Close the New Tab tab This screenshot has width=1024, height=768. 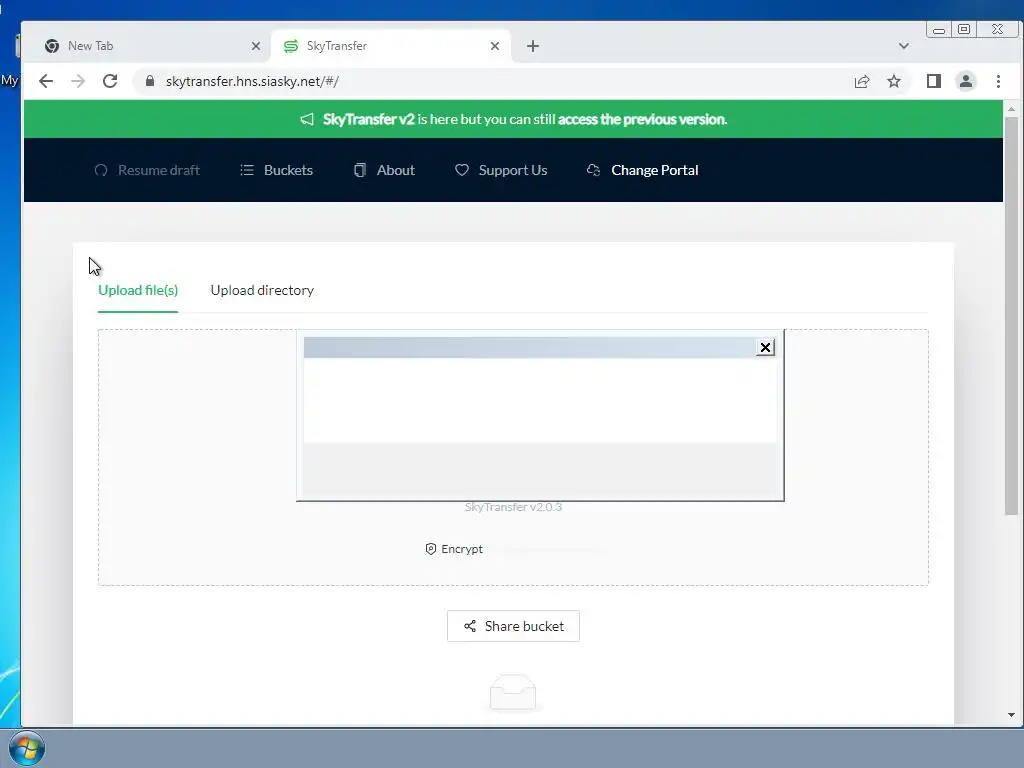point(255,46)
